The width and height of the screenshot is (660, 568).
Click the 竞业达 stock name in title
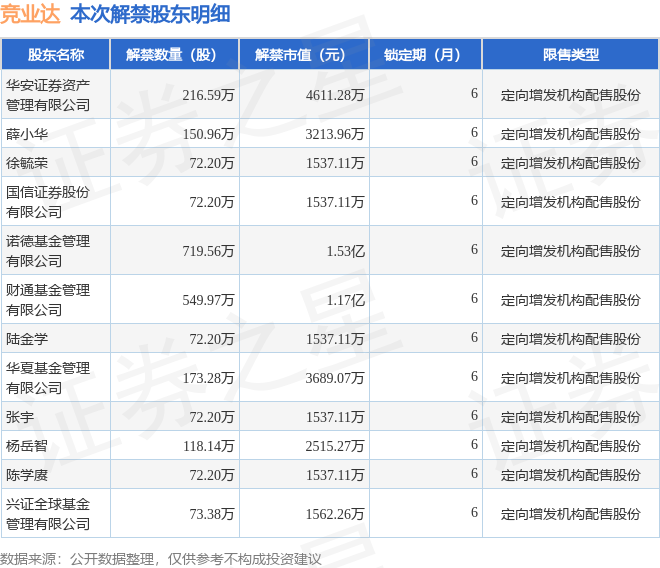pyautogui.click(x=30, y=14)
